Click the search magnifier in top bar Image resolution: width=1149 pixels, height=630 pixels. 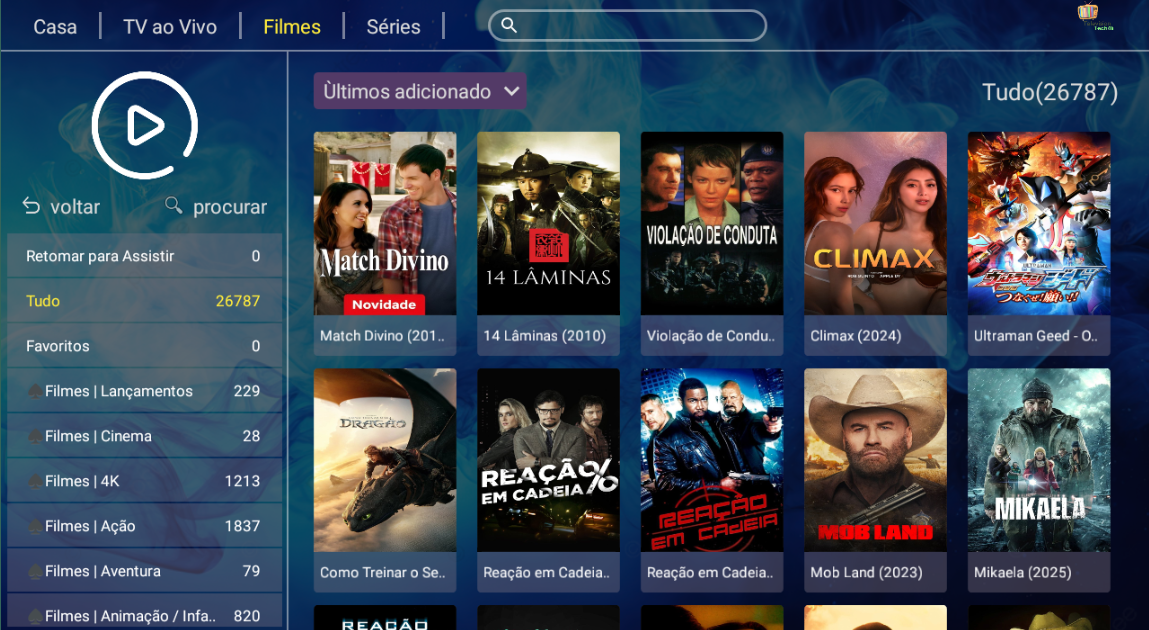coord(509,26)
